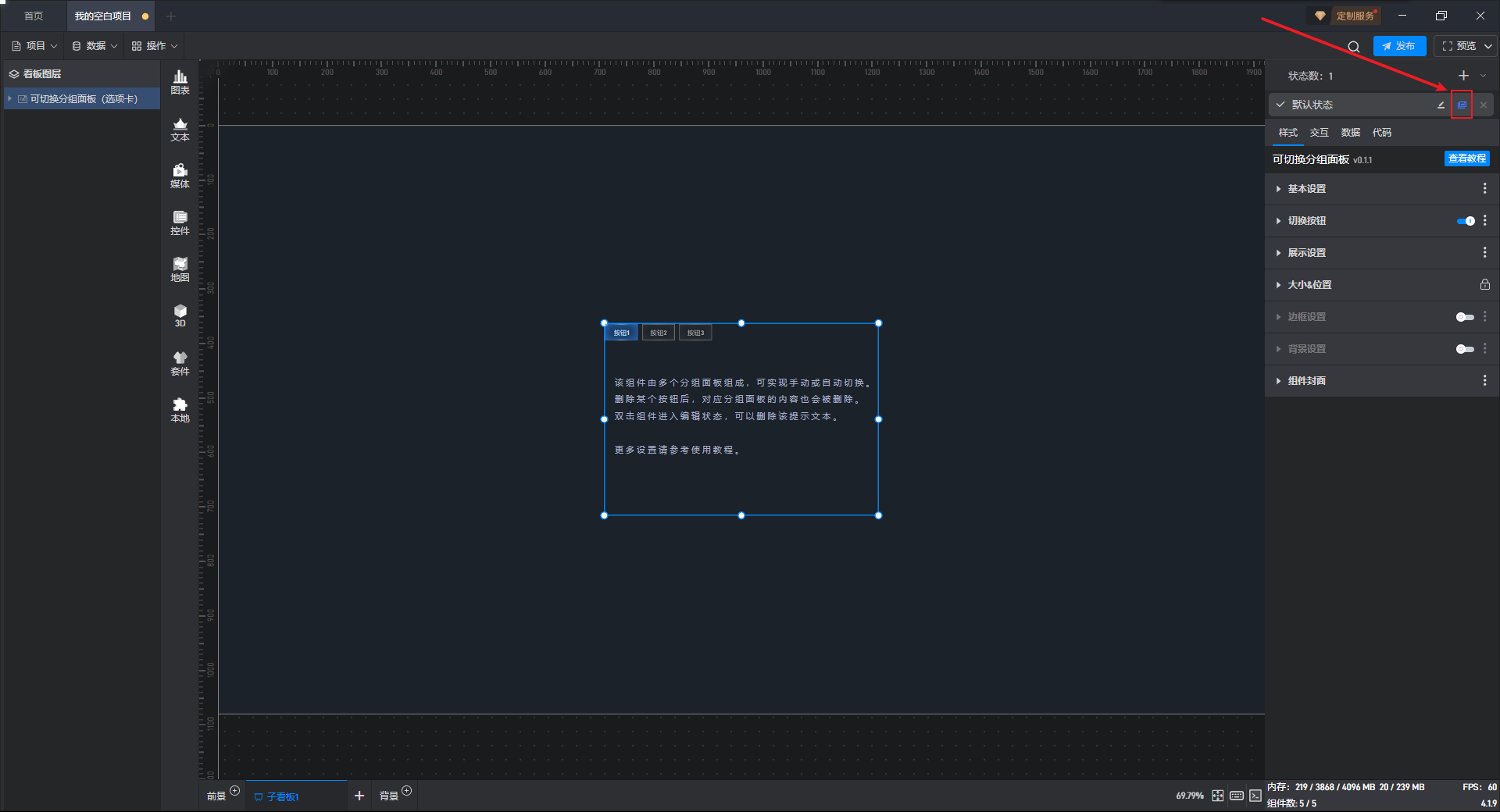Open the 预览 preview dropdown
This screenshot has height=812, width=1500.
pos(1488,46)
